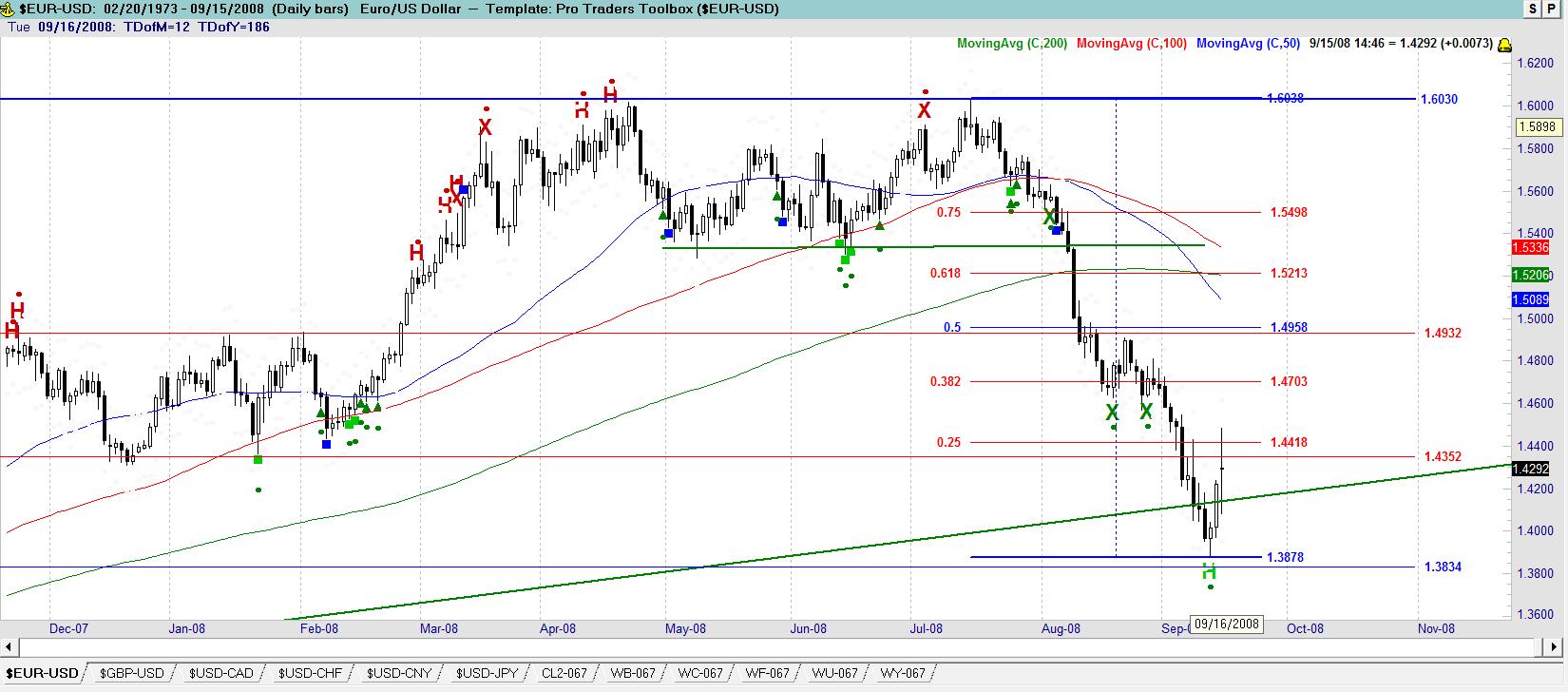Click the 1.4958 retracement price label
This screenshot has height=692, width=1568.
(x=1289, y=327)
